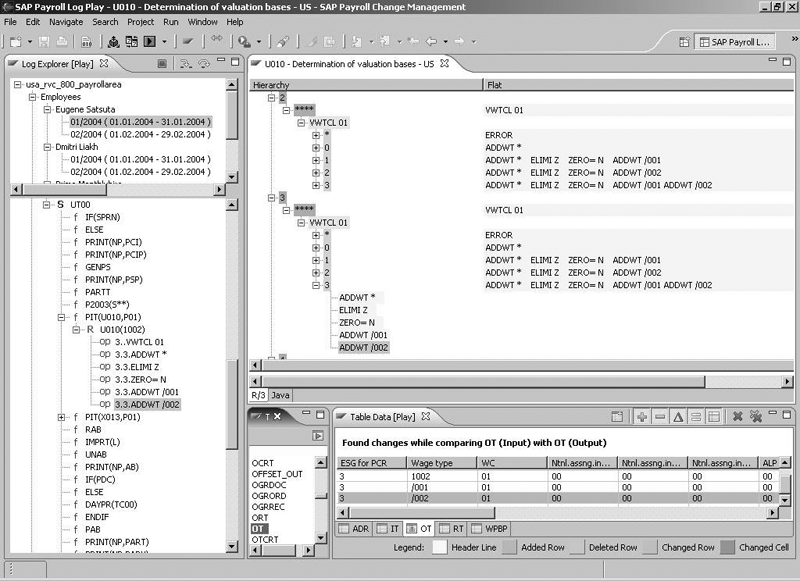
Task: Click the single X icon in Table Data toolbar
Action: pos(737,416)
